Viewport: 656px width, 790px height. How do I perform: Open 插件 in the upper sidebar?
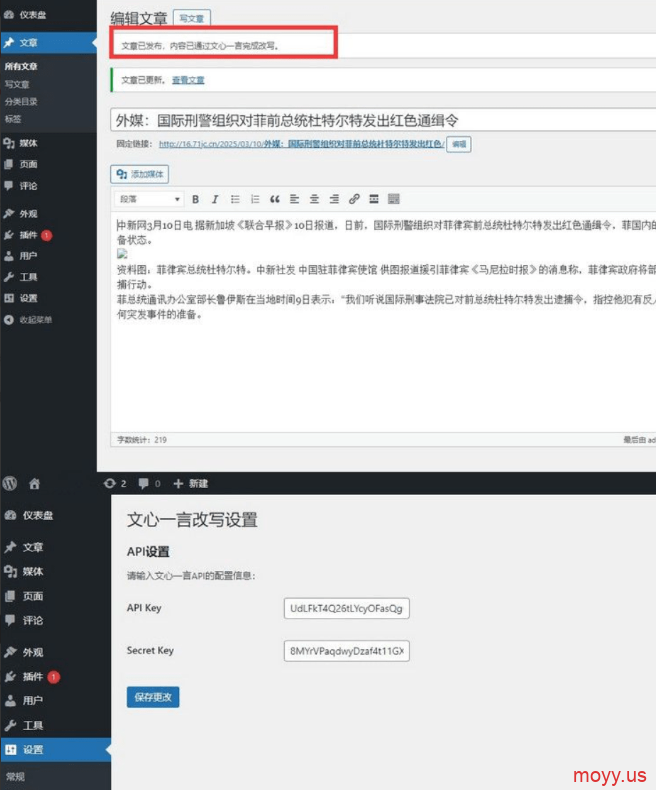tap(48, 235)
